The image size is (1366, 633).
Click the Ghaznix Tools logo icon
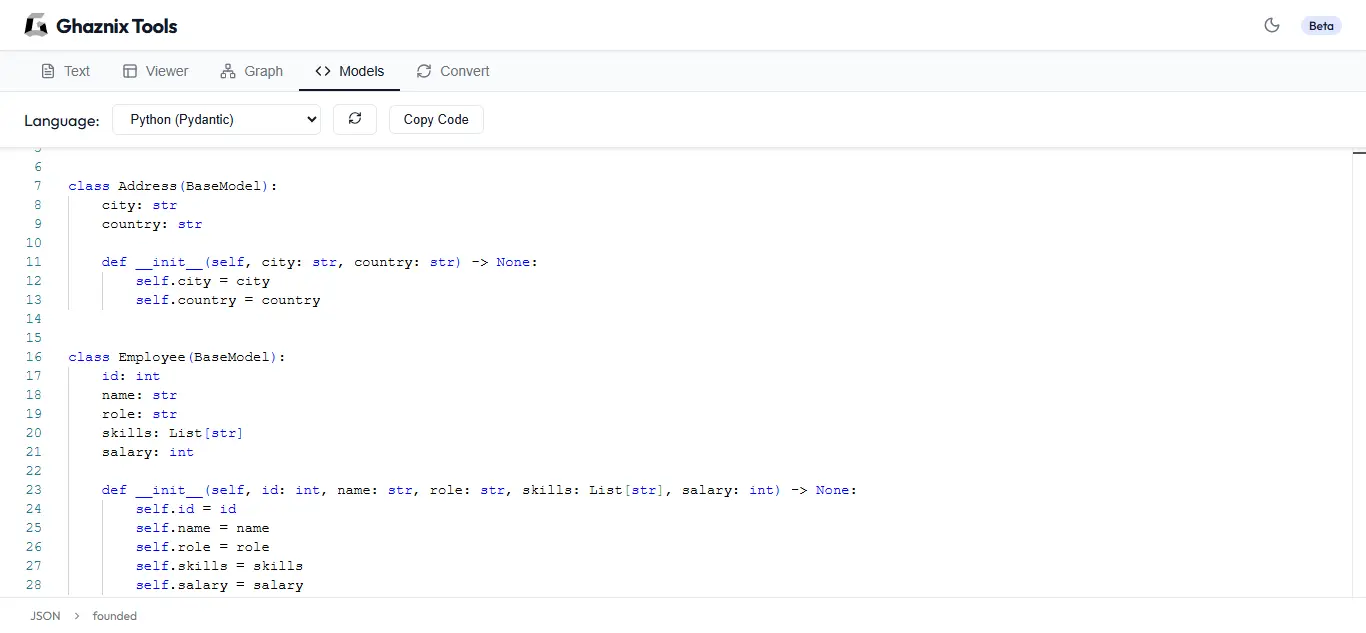click(35, 25)
